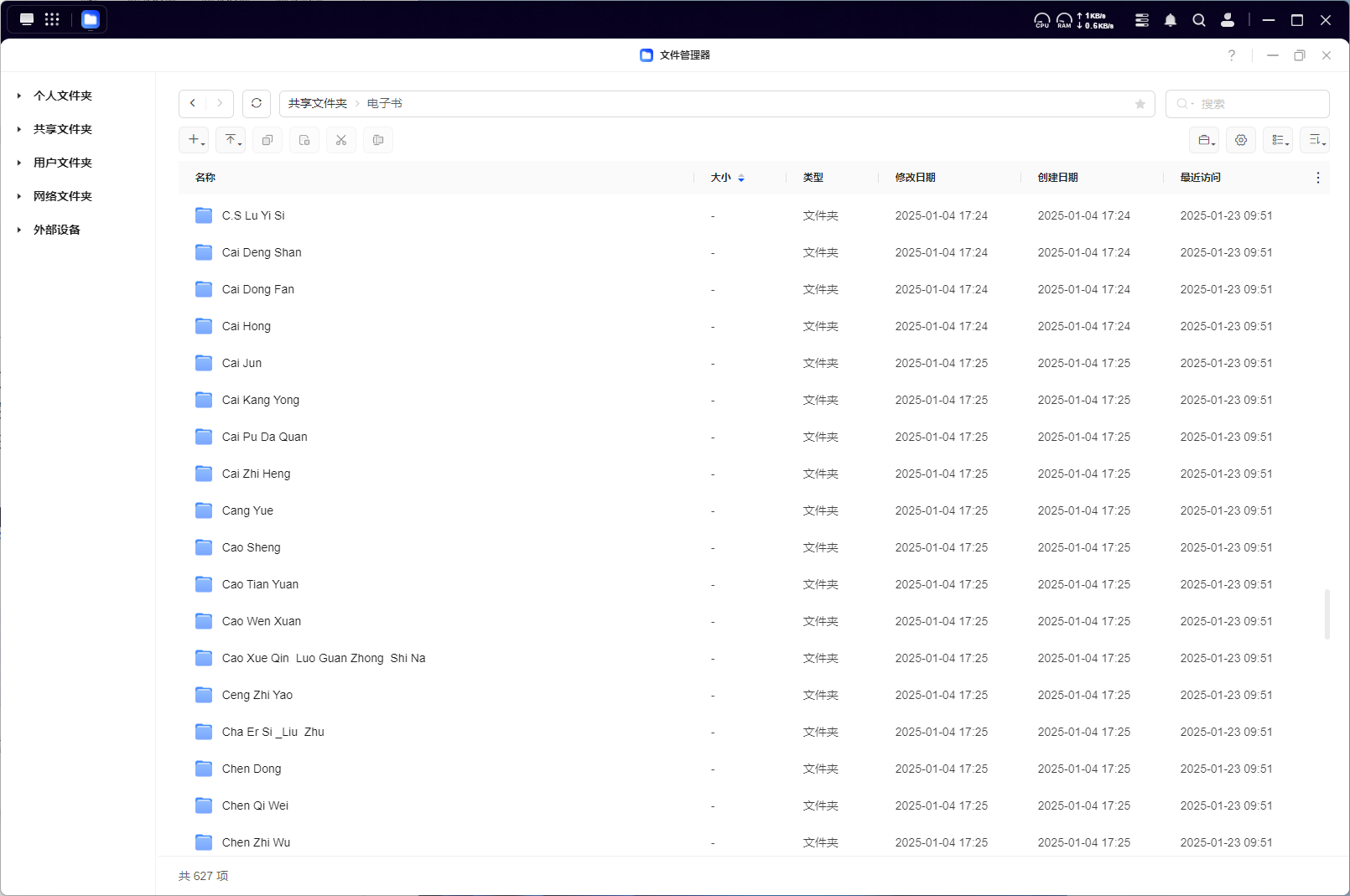Image resolution: width=1350 pixels, height=896 pixels.
Task: Click the copy toolbar icon
Action: pyautogui.click(x=267, y=140)
